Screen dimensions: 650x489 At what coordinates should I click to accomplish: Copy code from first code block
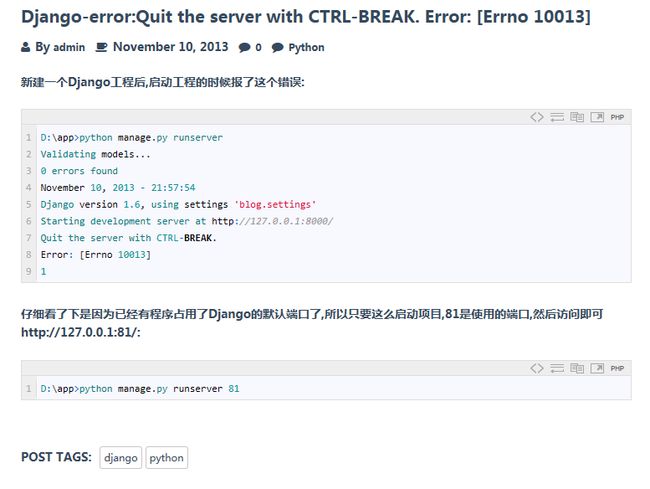coord(577,117)
